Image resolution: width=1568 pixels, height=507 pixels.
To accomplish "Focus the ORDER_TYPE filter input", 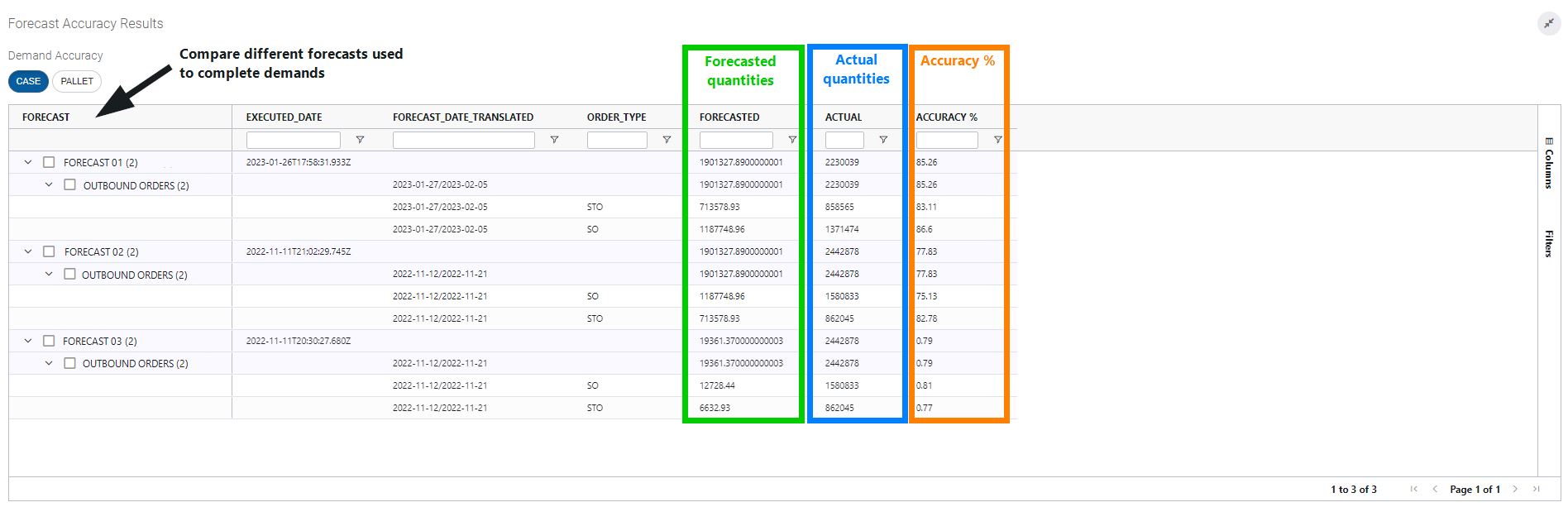I will coord(617,140).
